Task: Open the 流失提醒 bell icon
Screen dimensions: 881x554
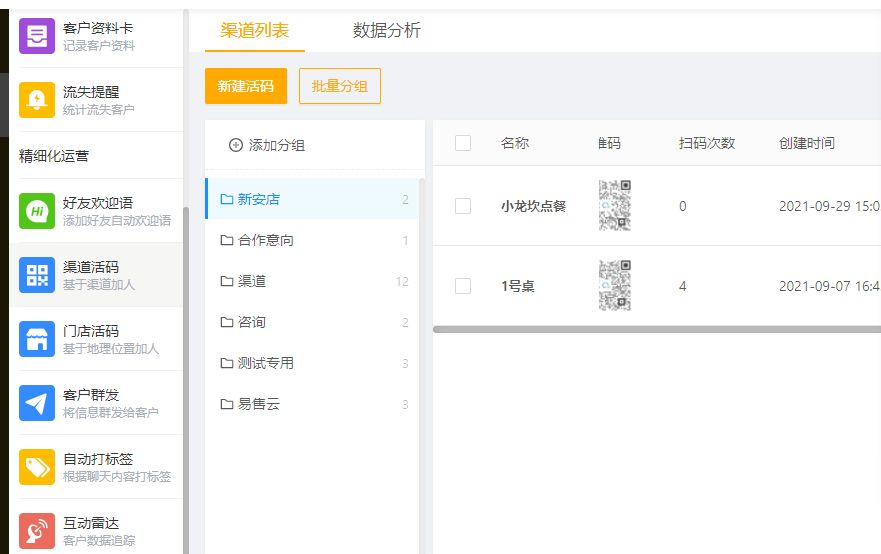Action: point(37,100)
